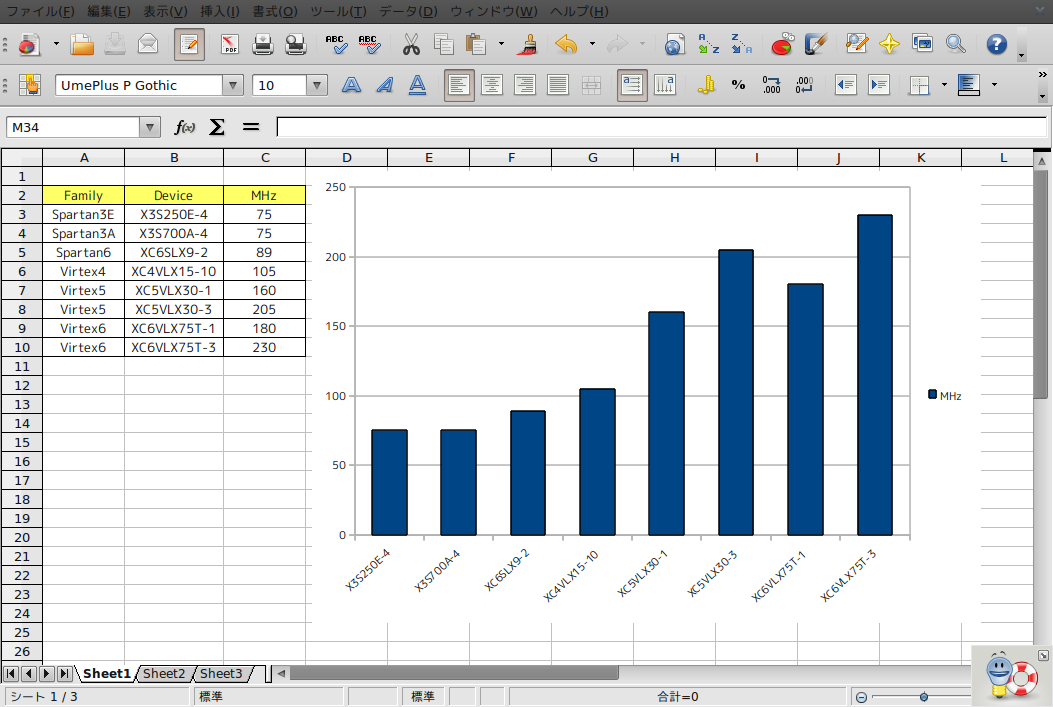Open the 編集(E) menu
This screenshot has width=1053, height=707.
click(109, 11)
